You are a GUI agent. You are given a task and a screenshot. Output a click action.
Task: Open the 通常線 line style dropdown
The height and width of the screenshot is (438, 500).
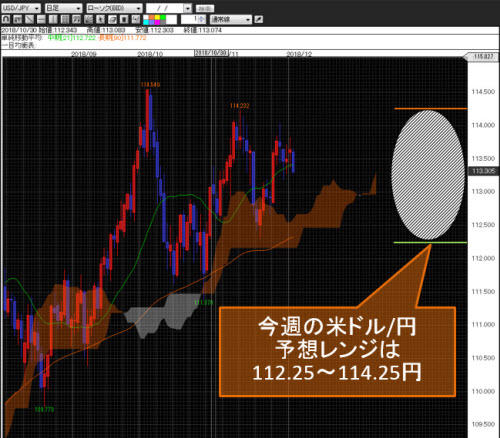point(231,19)
